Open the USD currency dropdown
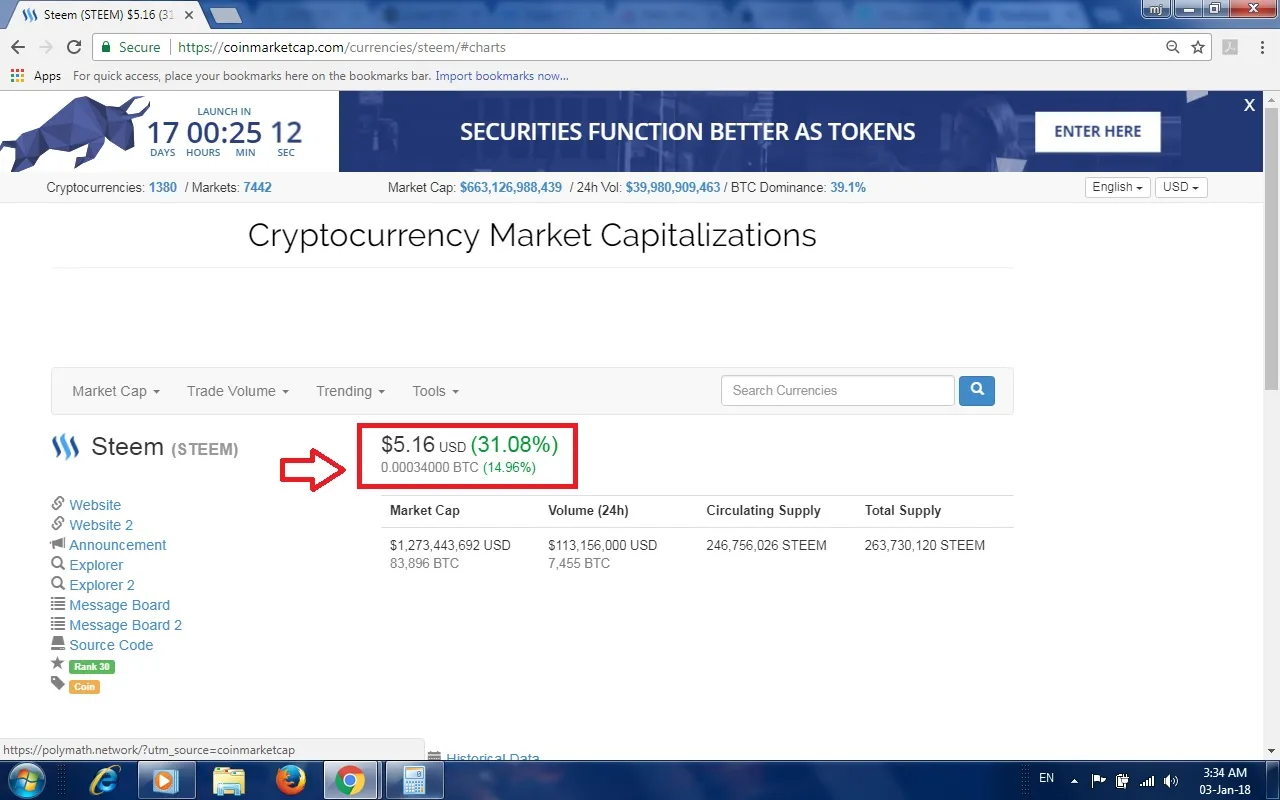The height and width of the screenshot is (800, 1280). coord(1181,187)
